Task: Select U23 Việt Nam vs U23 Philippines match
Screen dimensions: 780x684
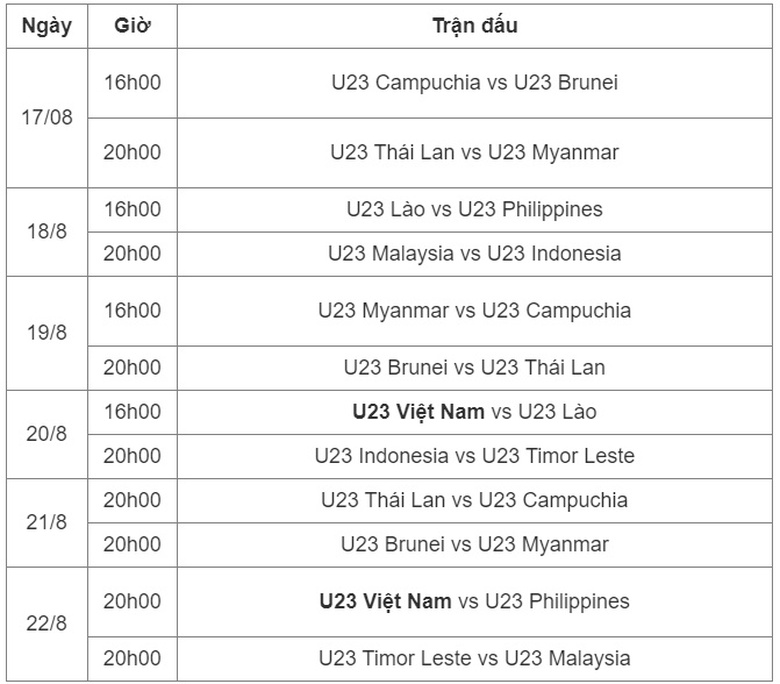Action: coord(474,601)
